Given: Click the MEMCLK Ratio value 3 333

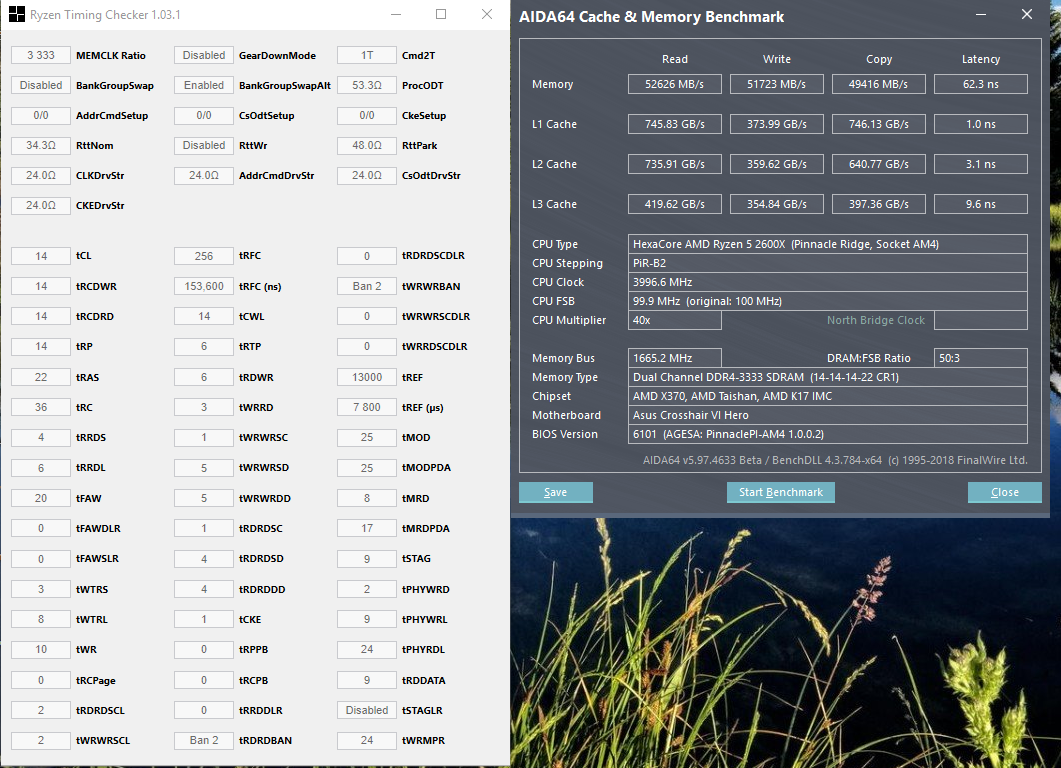Looking at the screenshot, I should point(41,55).
